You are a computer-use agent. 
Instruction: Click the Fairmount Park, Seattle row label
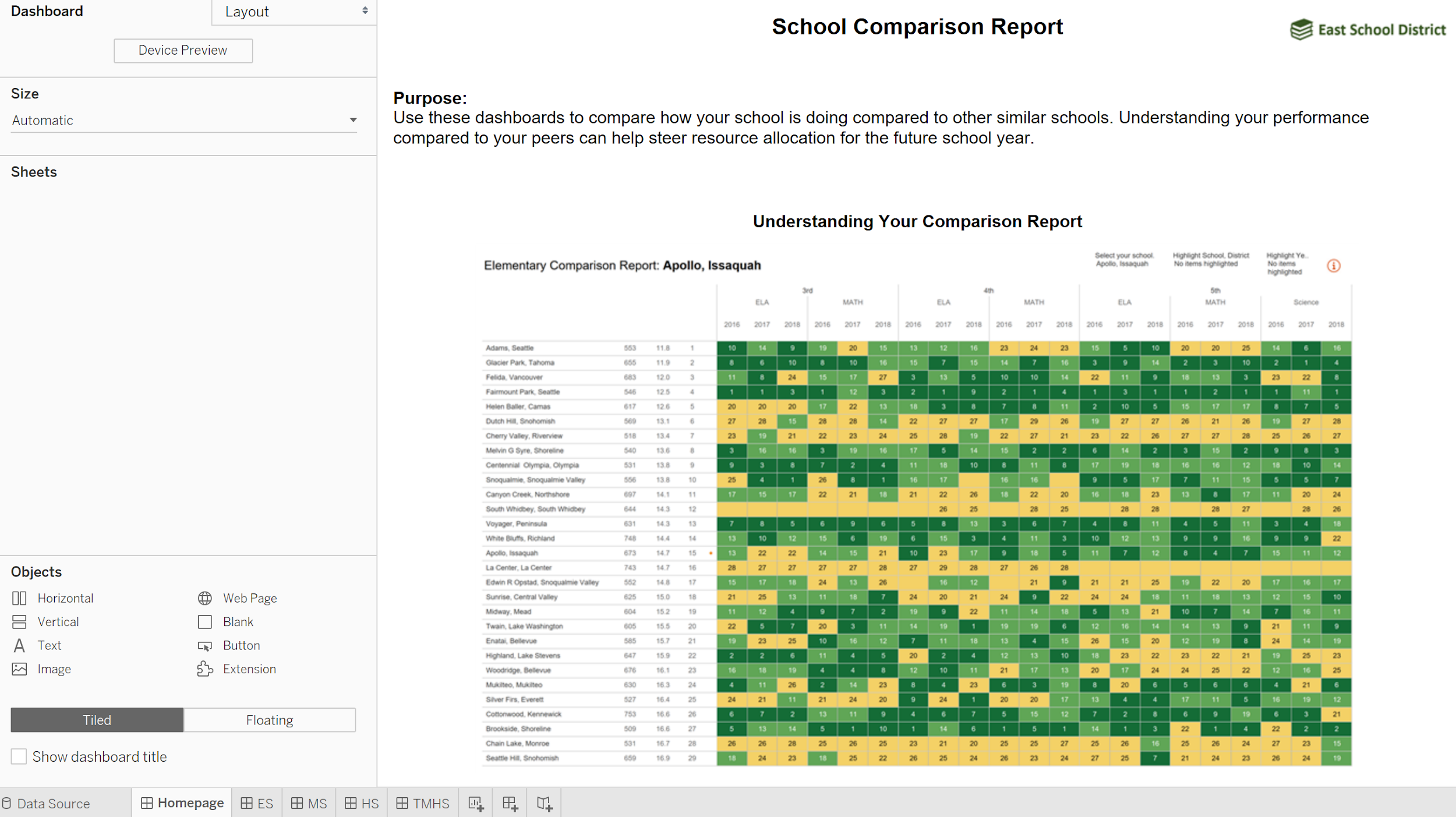point(523,392)
